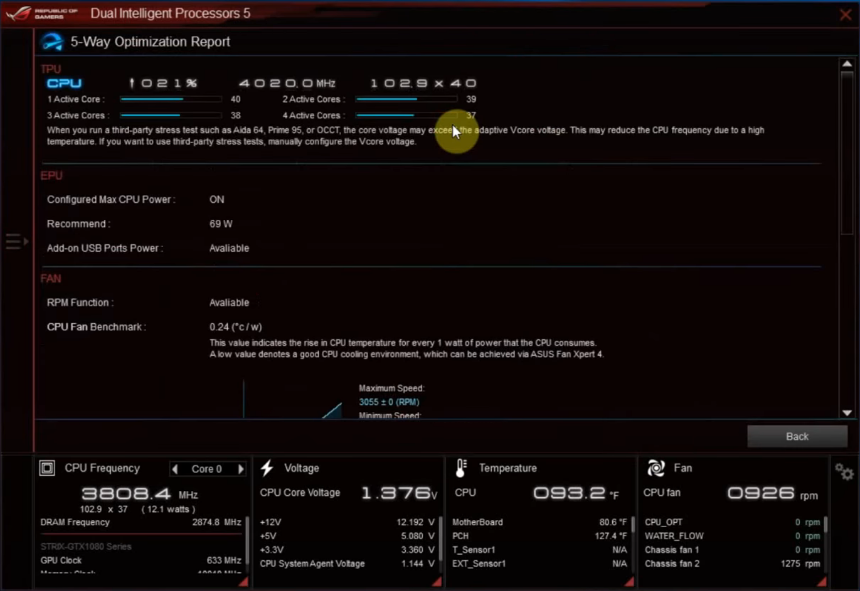Click the PCH temperature 127.4 °F value
Screen dimensions: 860x591
coord(611,536)
